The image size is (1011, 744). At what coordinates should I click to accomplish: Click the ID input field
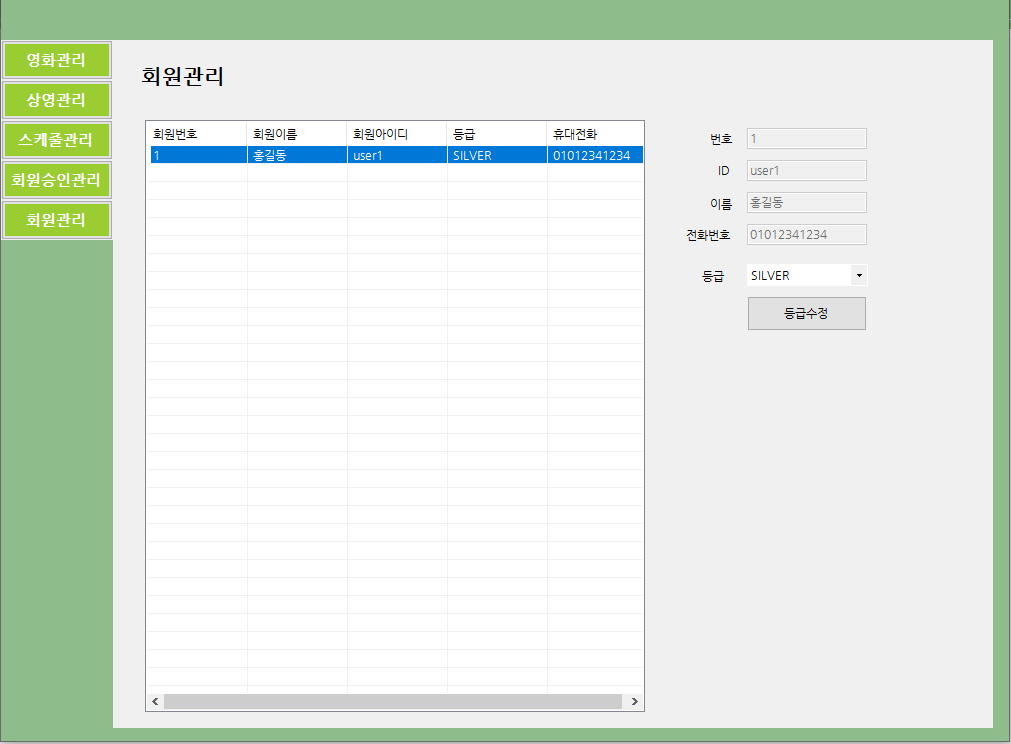[x=806, y=170]
